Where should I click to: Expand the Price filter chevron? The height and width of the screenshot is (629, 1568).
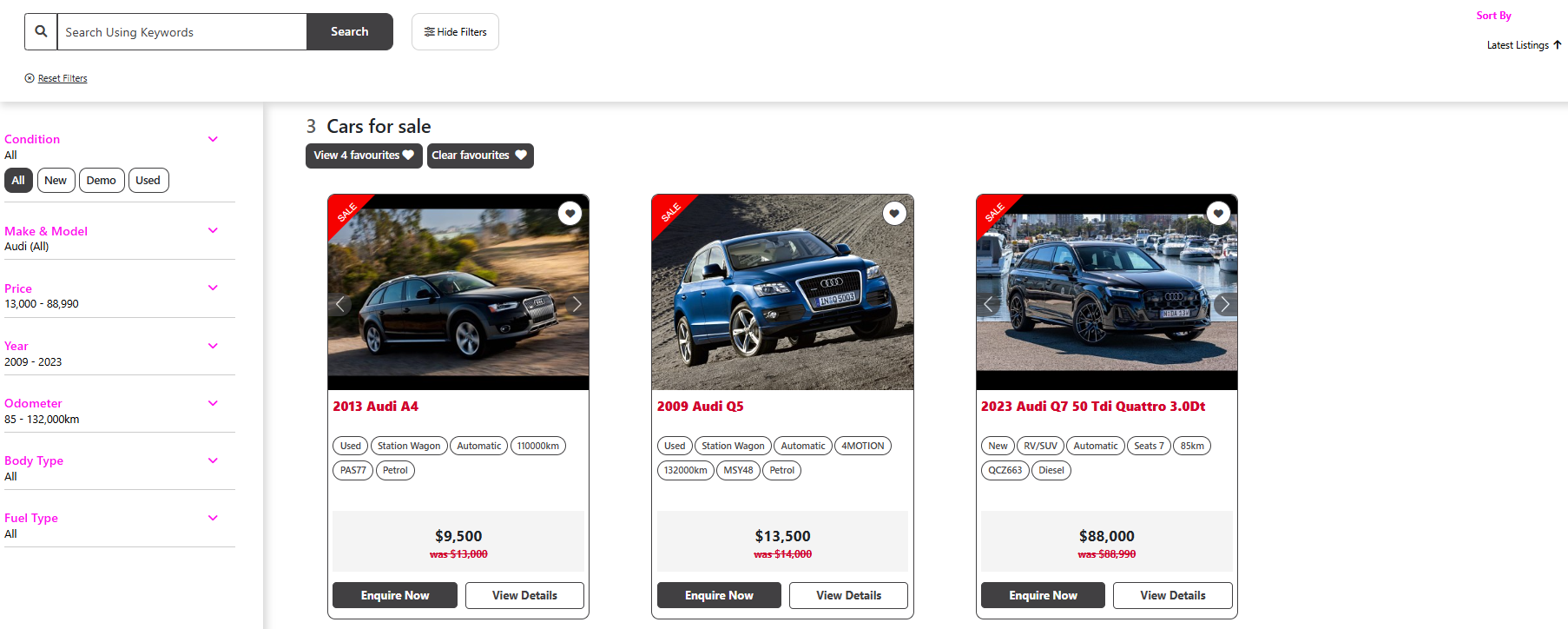[x=213, y=288]
